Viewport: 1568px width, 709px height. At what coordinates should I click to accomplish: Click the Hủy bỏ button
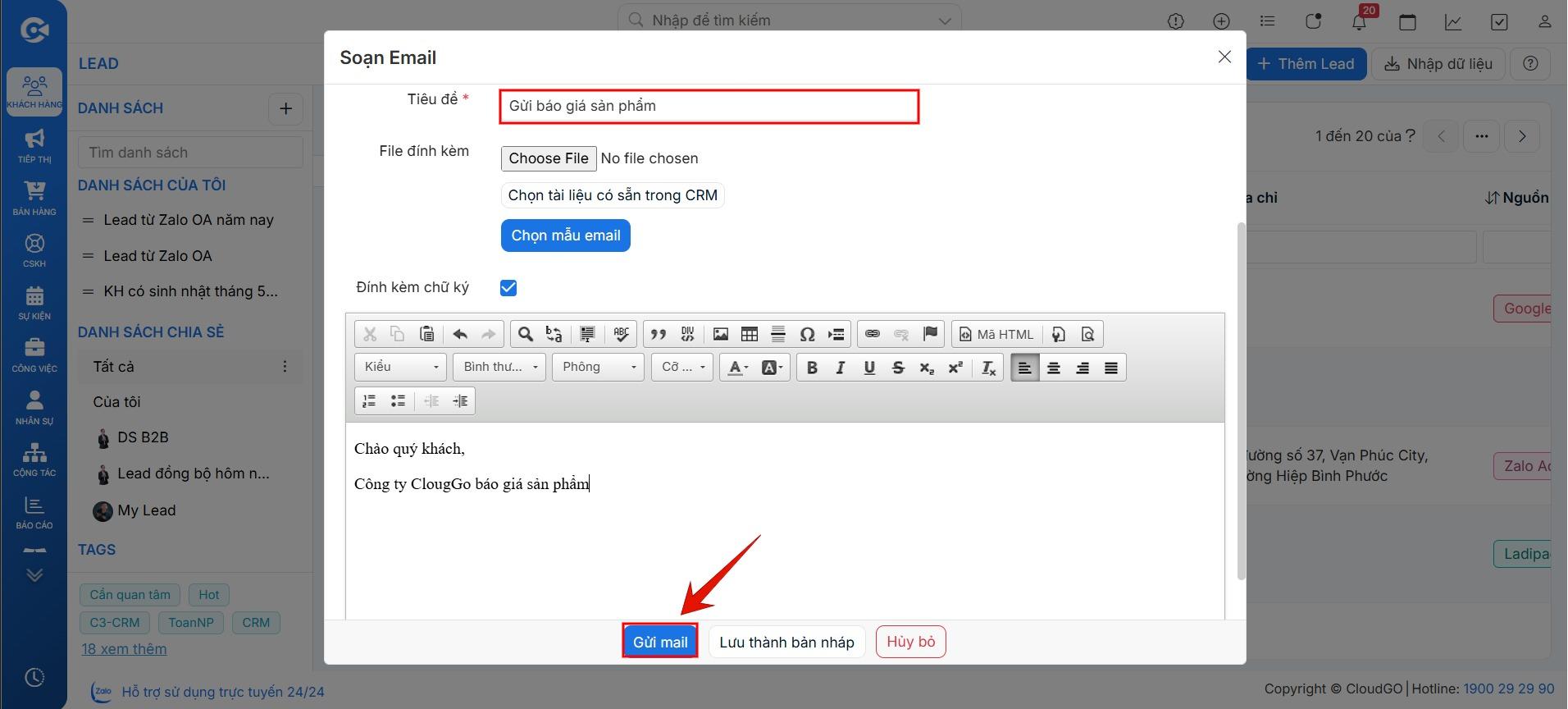910,642
